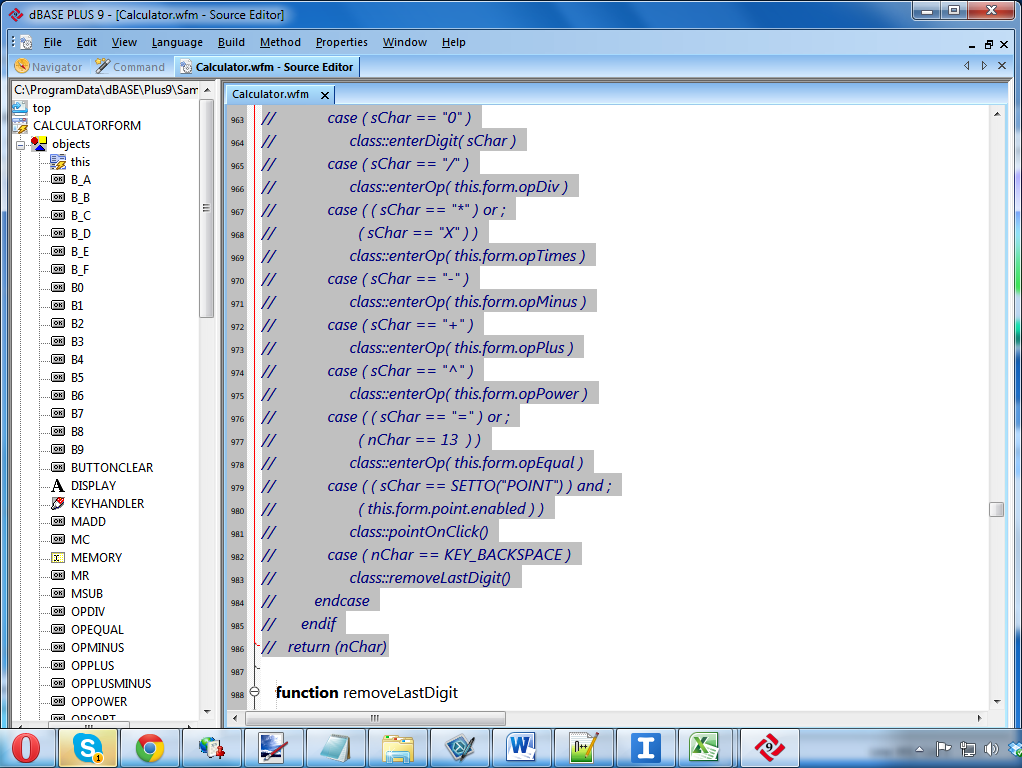Select the CALCULATORFORM form icon
1022x768 pixels.
tap(20, 126)
